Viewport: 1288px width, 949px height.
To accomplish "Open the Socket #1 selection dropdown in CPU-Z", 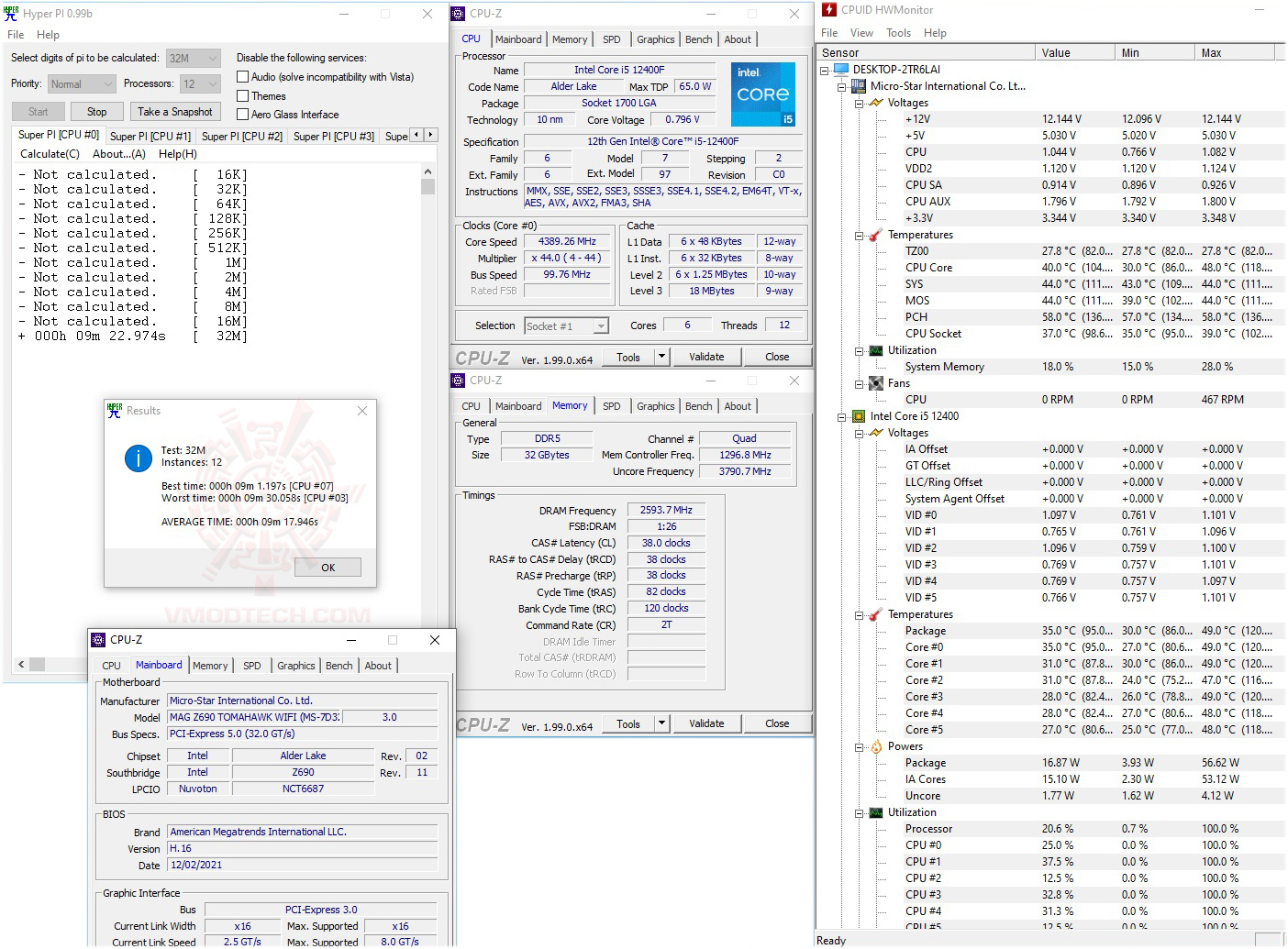I will coord(566,326).
